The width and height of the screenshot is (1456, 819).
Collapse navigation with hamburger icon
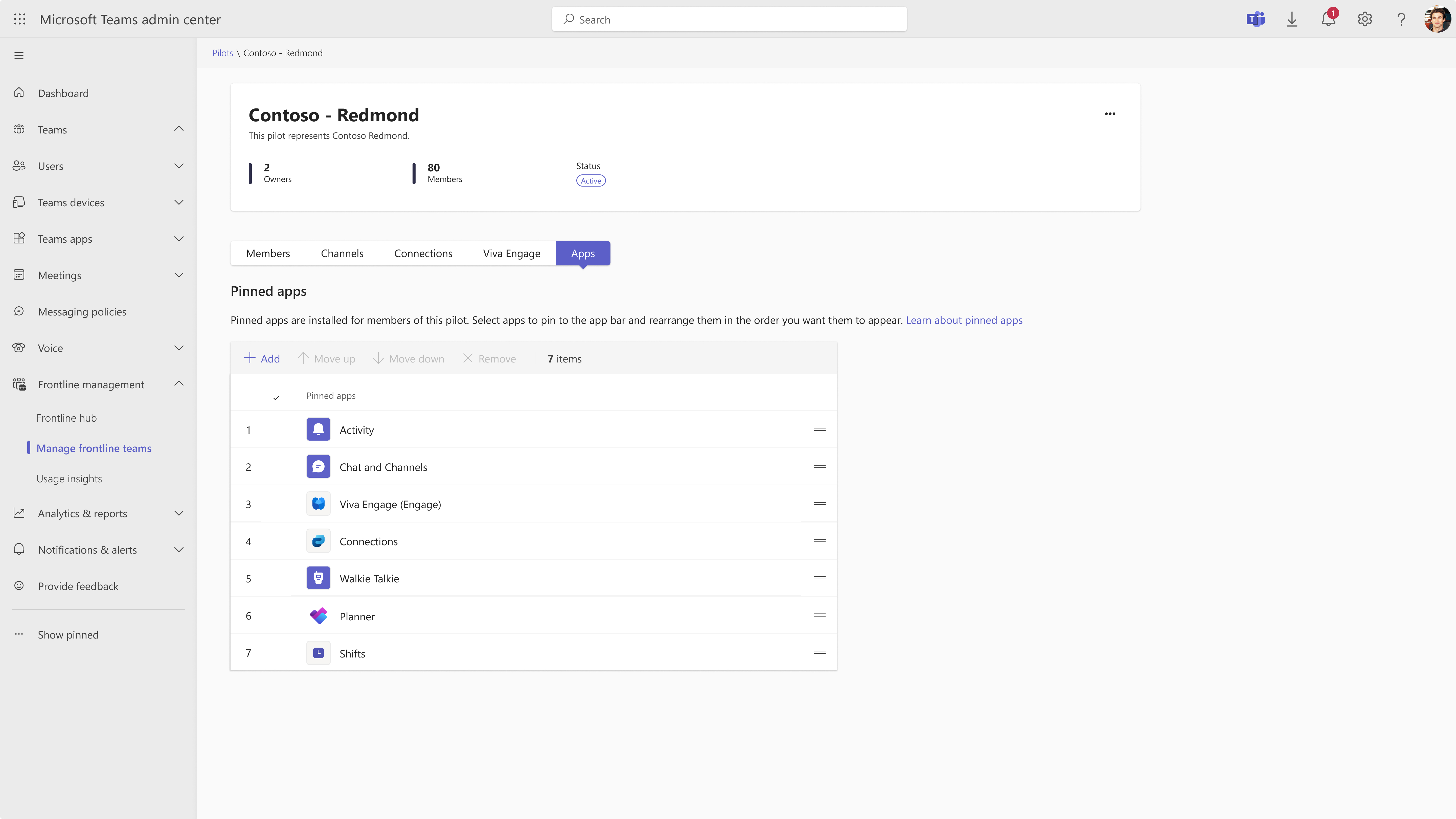(19, 55)
